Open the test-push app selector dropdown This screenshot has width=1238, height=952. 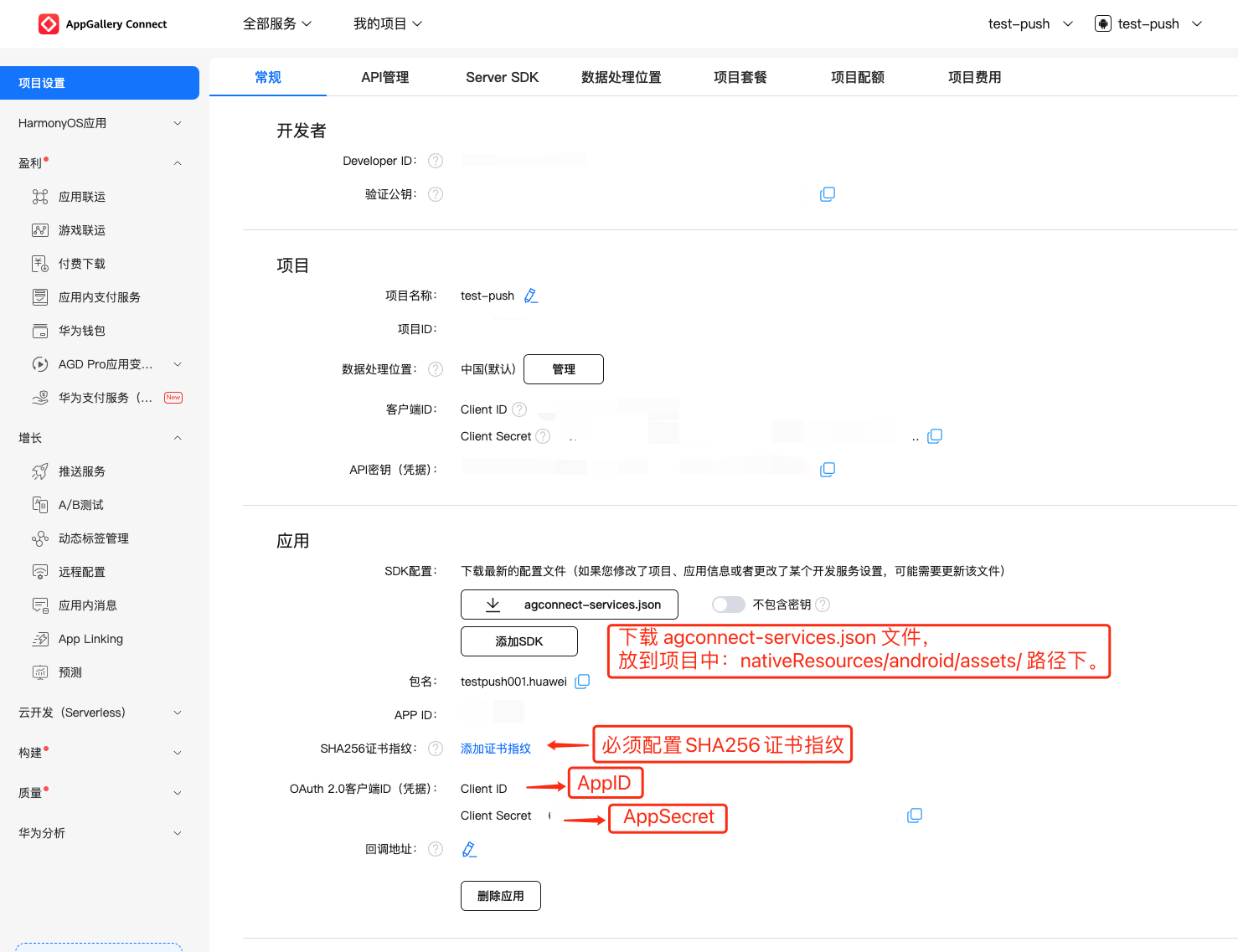click(x=1148, y=24)
